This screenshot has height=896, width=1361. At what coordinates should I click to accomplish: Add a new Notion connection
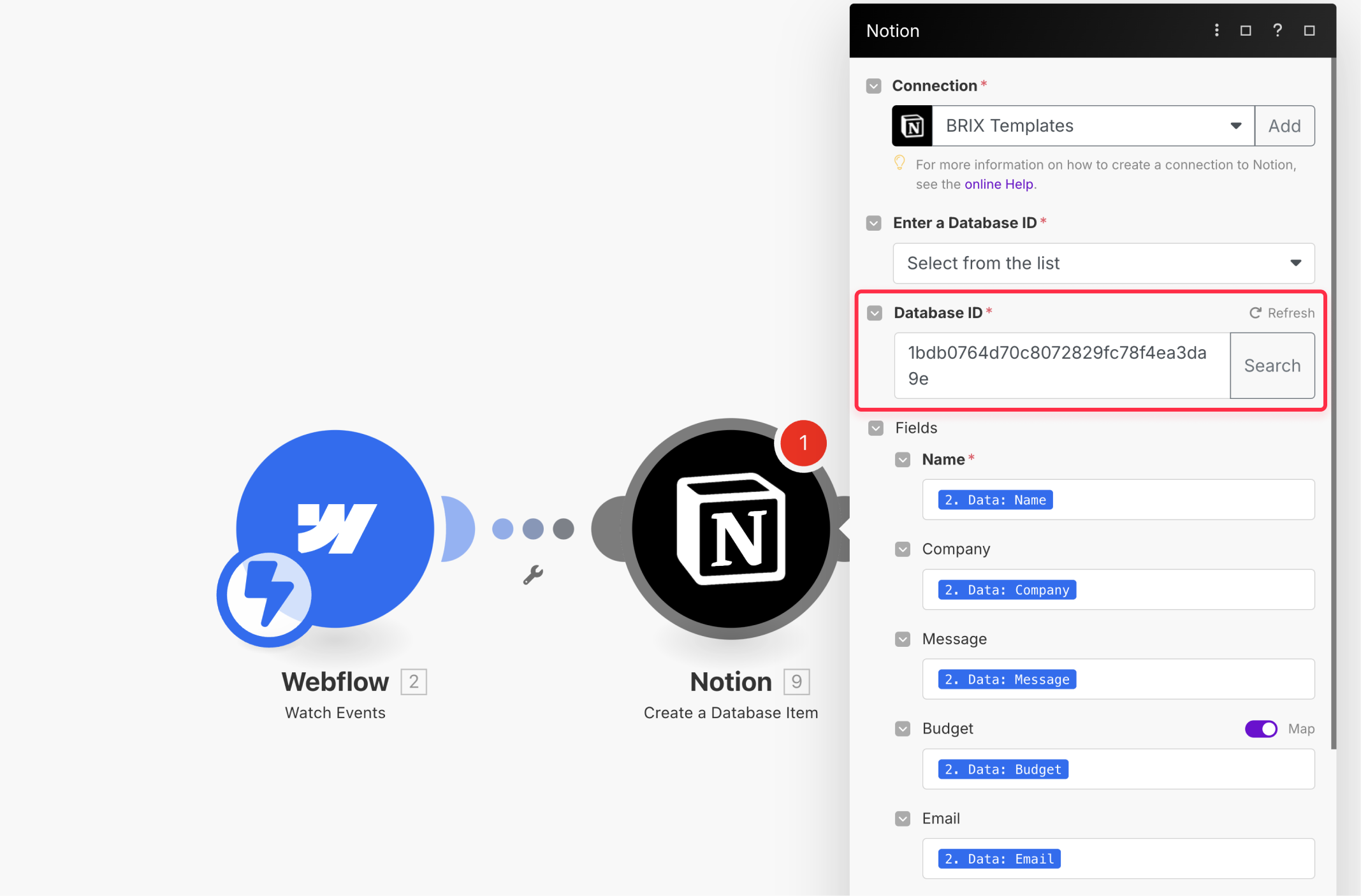pos(1285,126)
